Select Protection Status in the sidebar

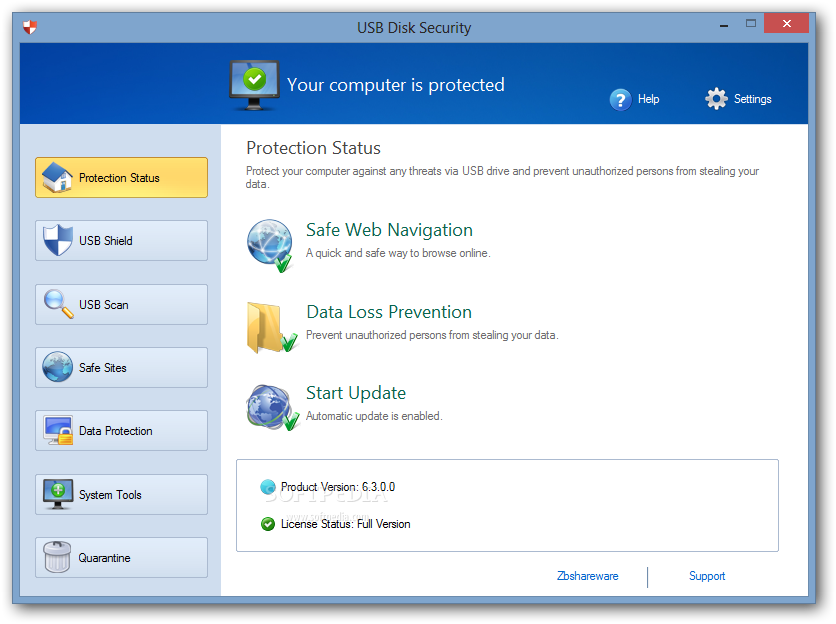(x=121, y=177)
